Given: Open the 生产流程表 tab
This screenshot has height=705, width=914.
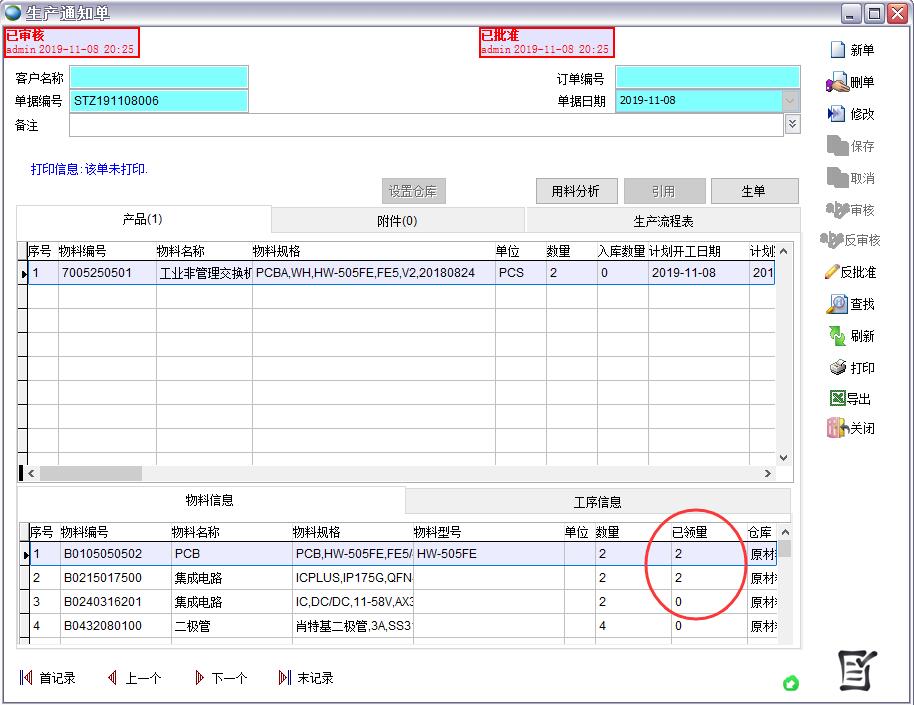Looking at the screenshot, I should pos(663,221).
